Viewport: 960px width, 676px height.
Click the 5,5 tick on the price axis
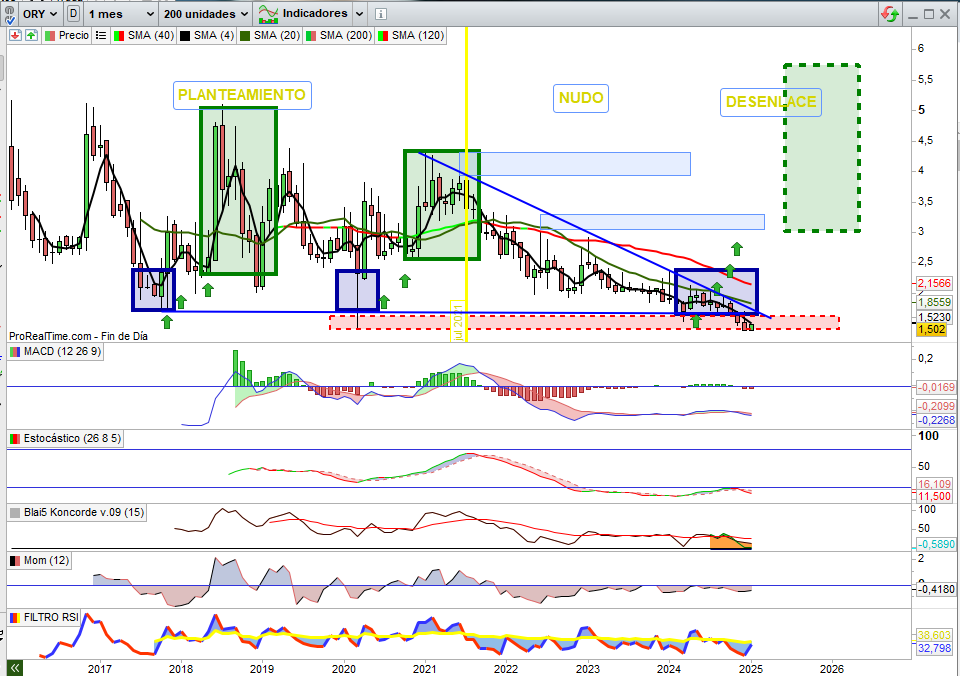[x=925, y=79]
